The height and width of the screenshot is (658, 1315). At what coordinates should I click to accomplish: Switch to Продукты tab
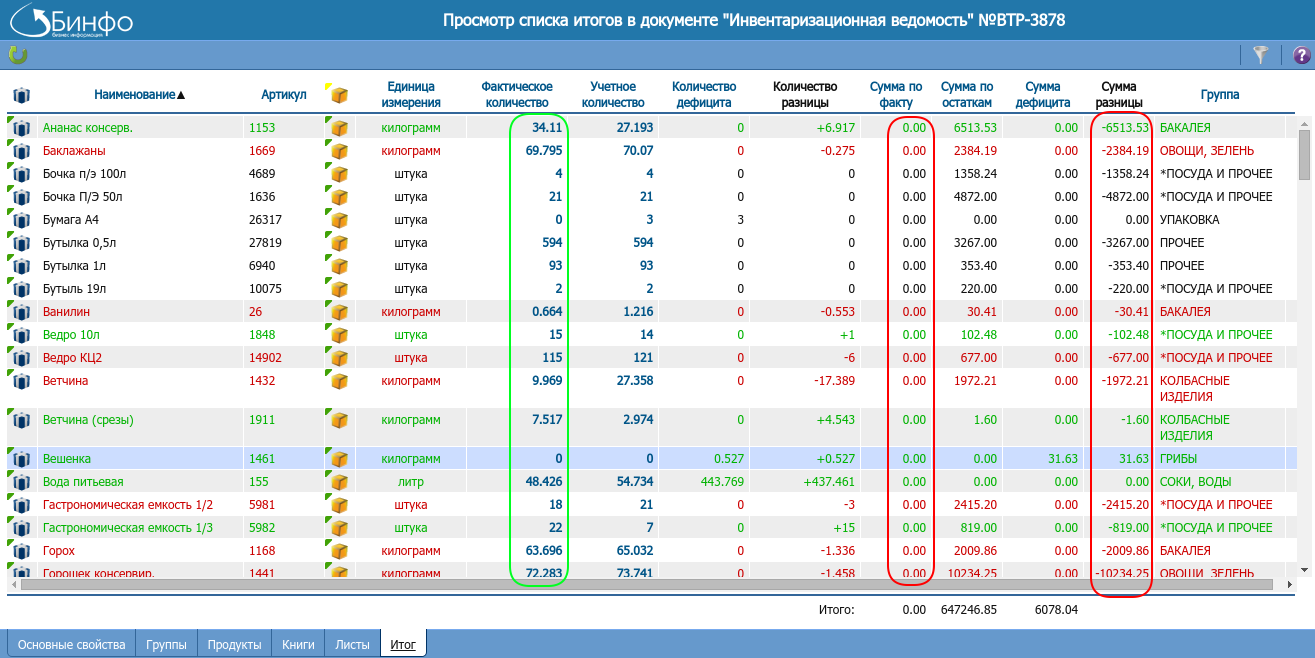(234, 644)
